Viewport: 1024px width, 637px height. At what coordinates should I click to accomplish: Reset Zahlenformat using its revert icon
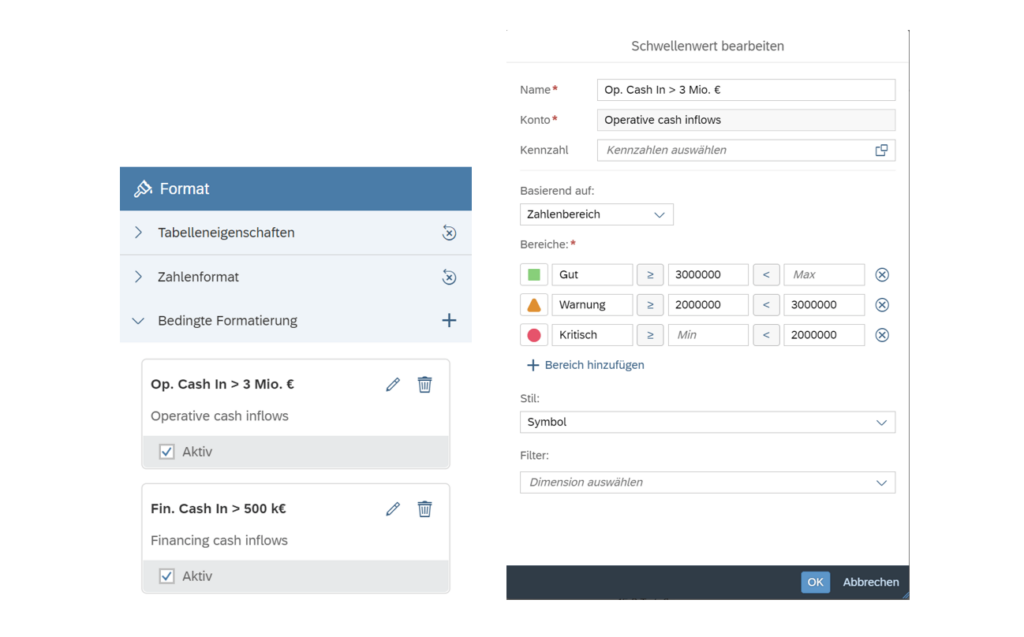(449, 277)
